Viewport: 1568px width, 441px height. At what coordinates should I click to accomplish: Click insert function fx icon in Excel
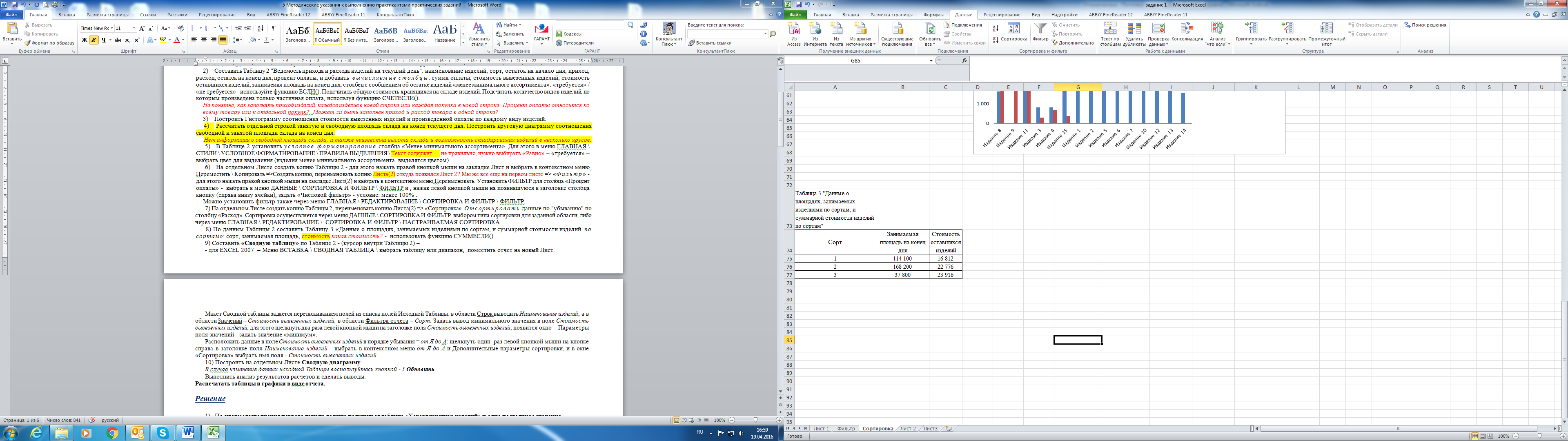tap(965, 61)
